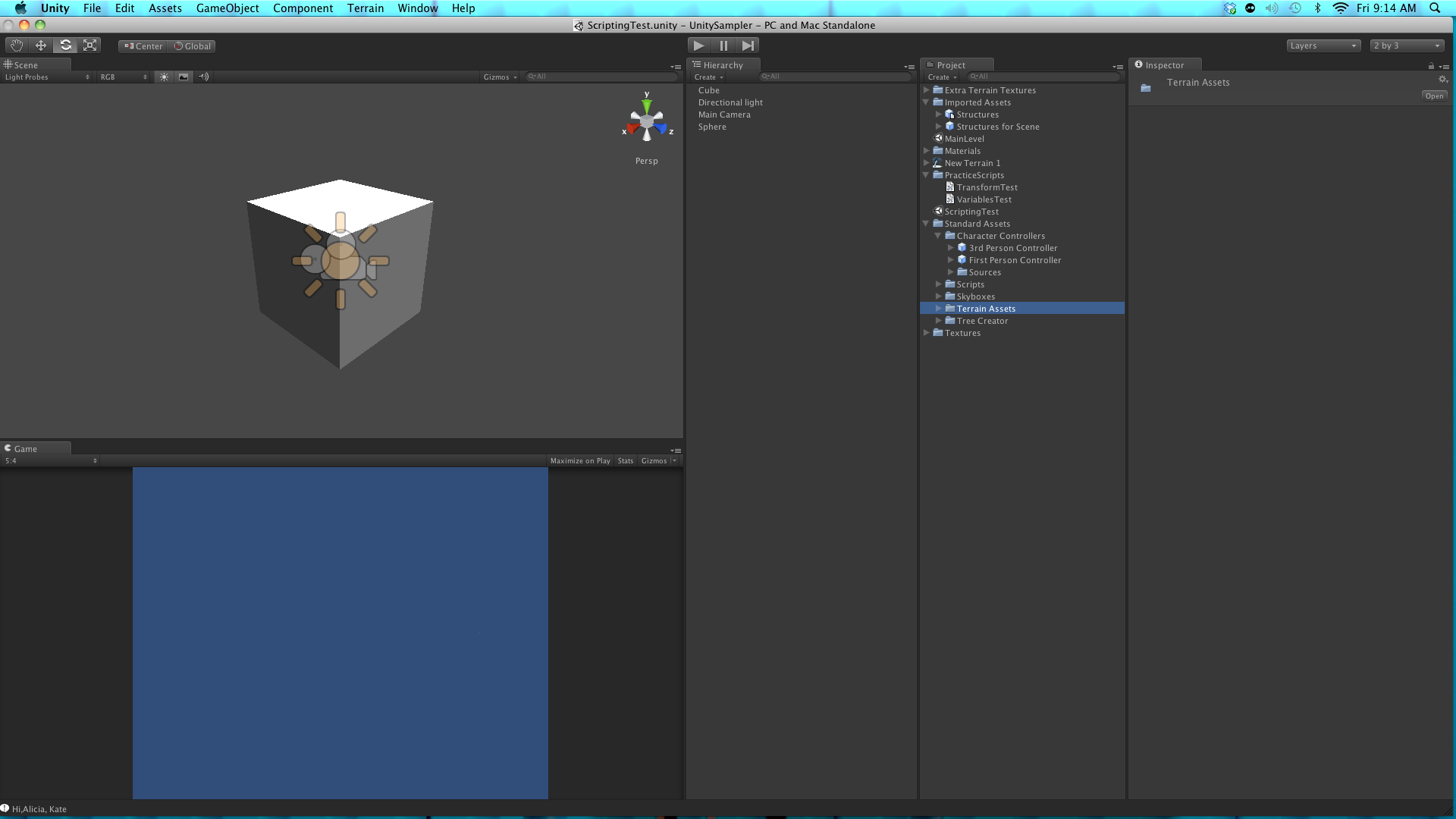Enable Stats display in the Game view
1456x819 pixels.
click(626, 460)
